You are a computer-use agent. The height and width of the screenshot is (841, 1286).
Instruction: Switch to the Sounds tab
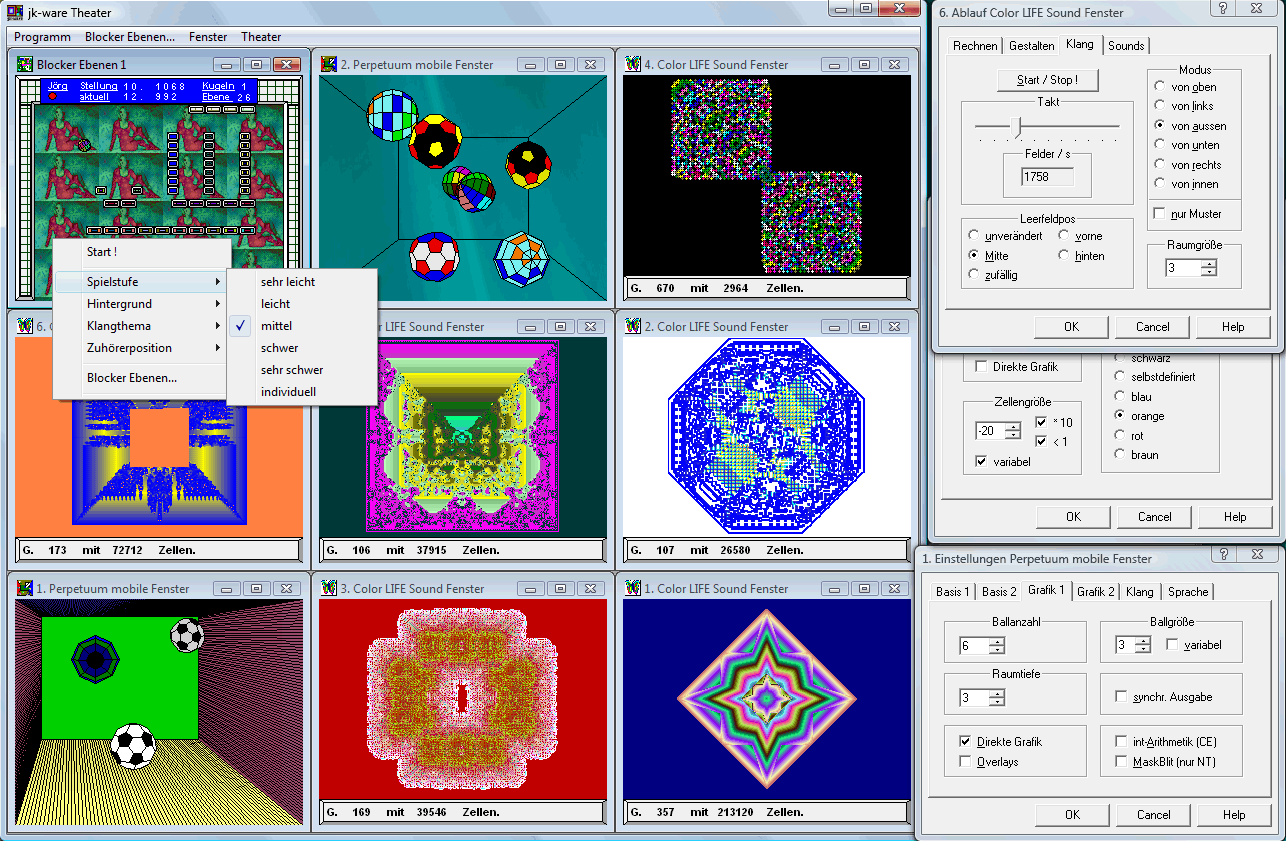(1126, 46)
